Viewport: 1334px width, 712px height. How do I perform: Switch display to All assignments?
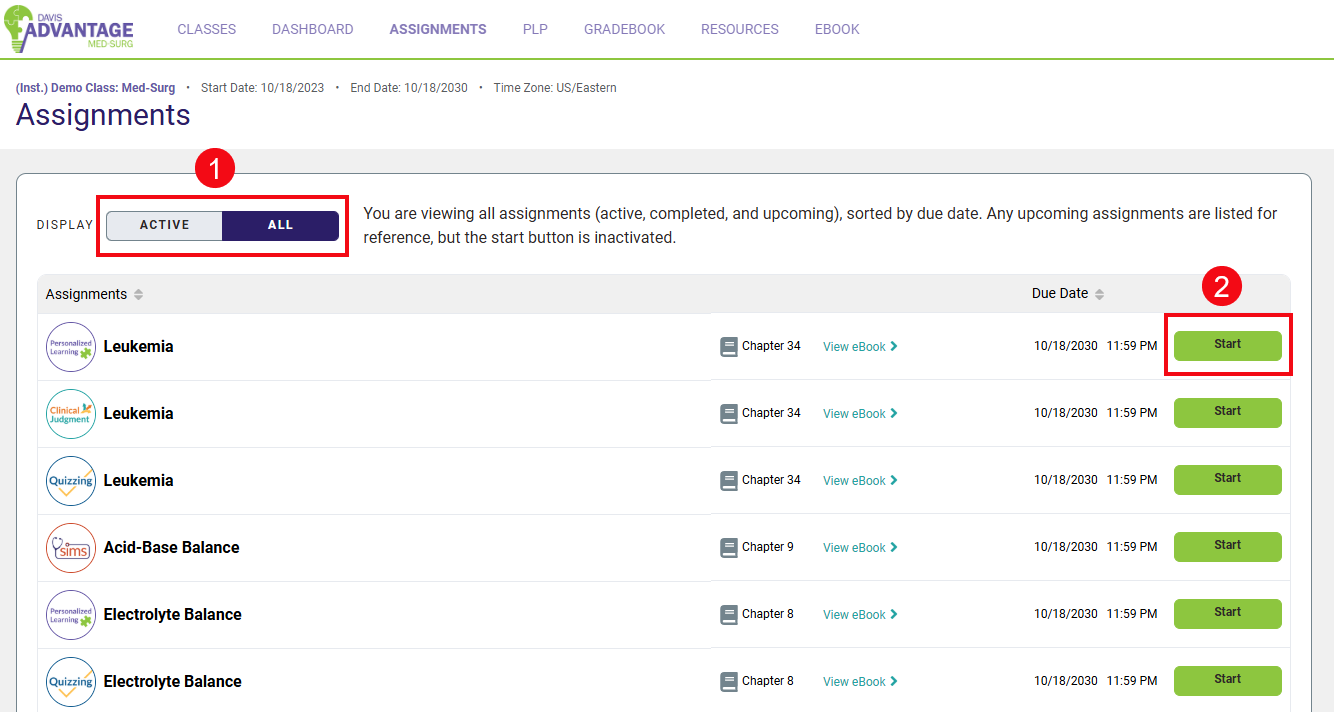[x=280, y=225]
